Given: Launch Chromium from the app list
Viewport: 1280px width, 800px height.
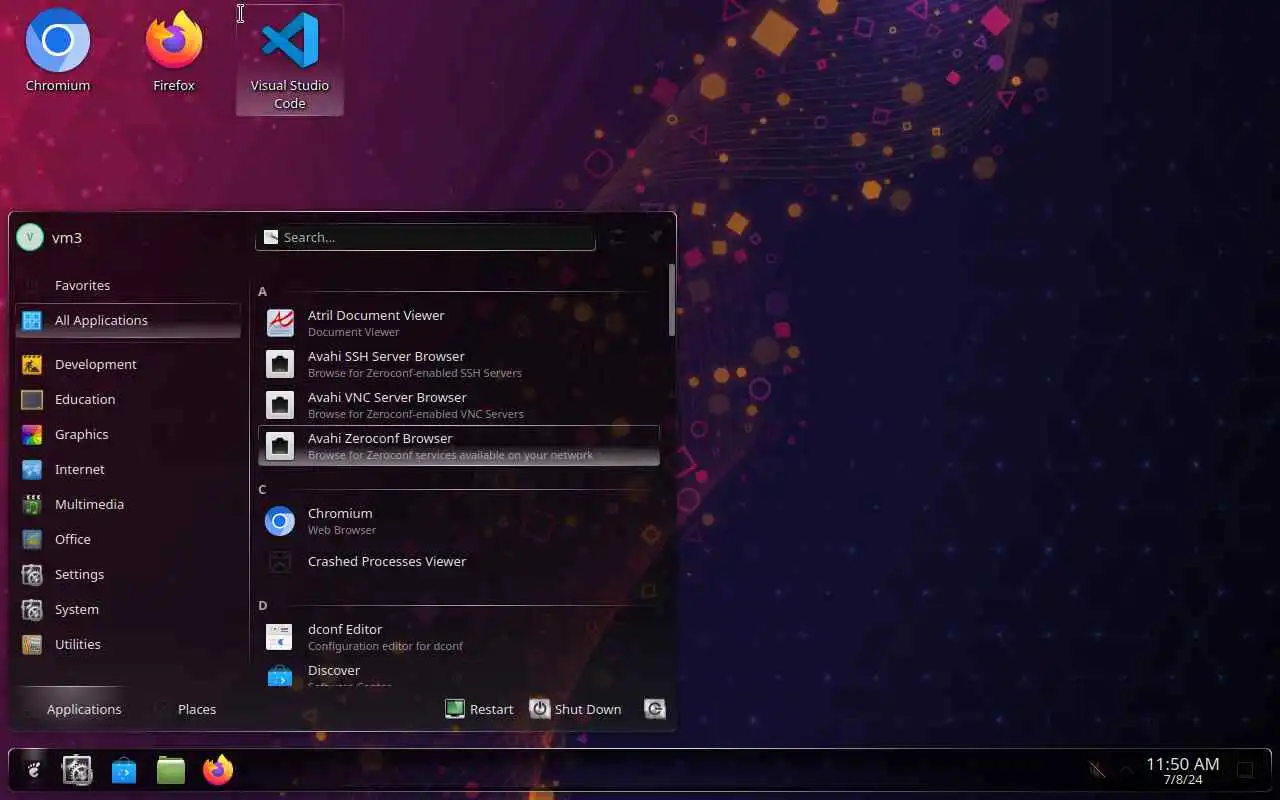Looking at the screenshot, I should point(459,521).
